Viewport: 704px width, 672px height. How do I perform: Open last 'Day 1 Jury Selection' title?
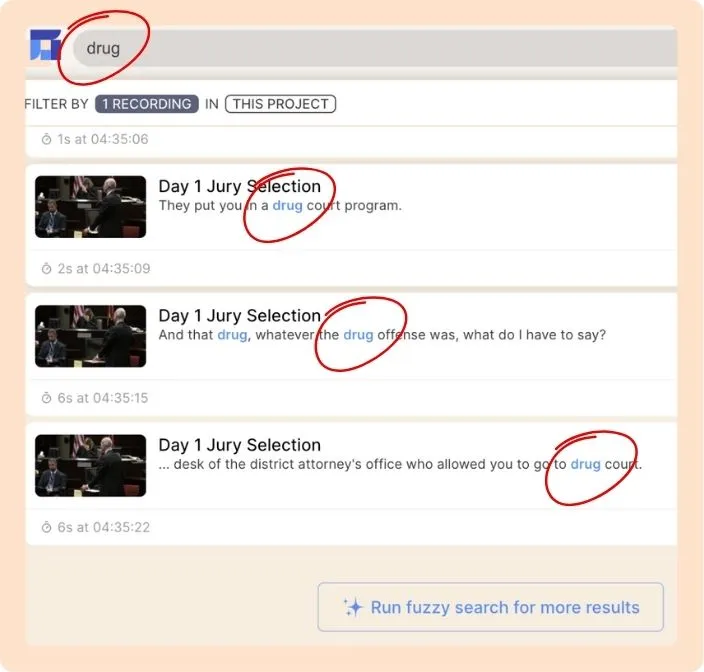(240, 445)
